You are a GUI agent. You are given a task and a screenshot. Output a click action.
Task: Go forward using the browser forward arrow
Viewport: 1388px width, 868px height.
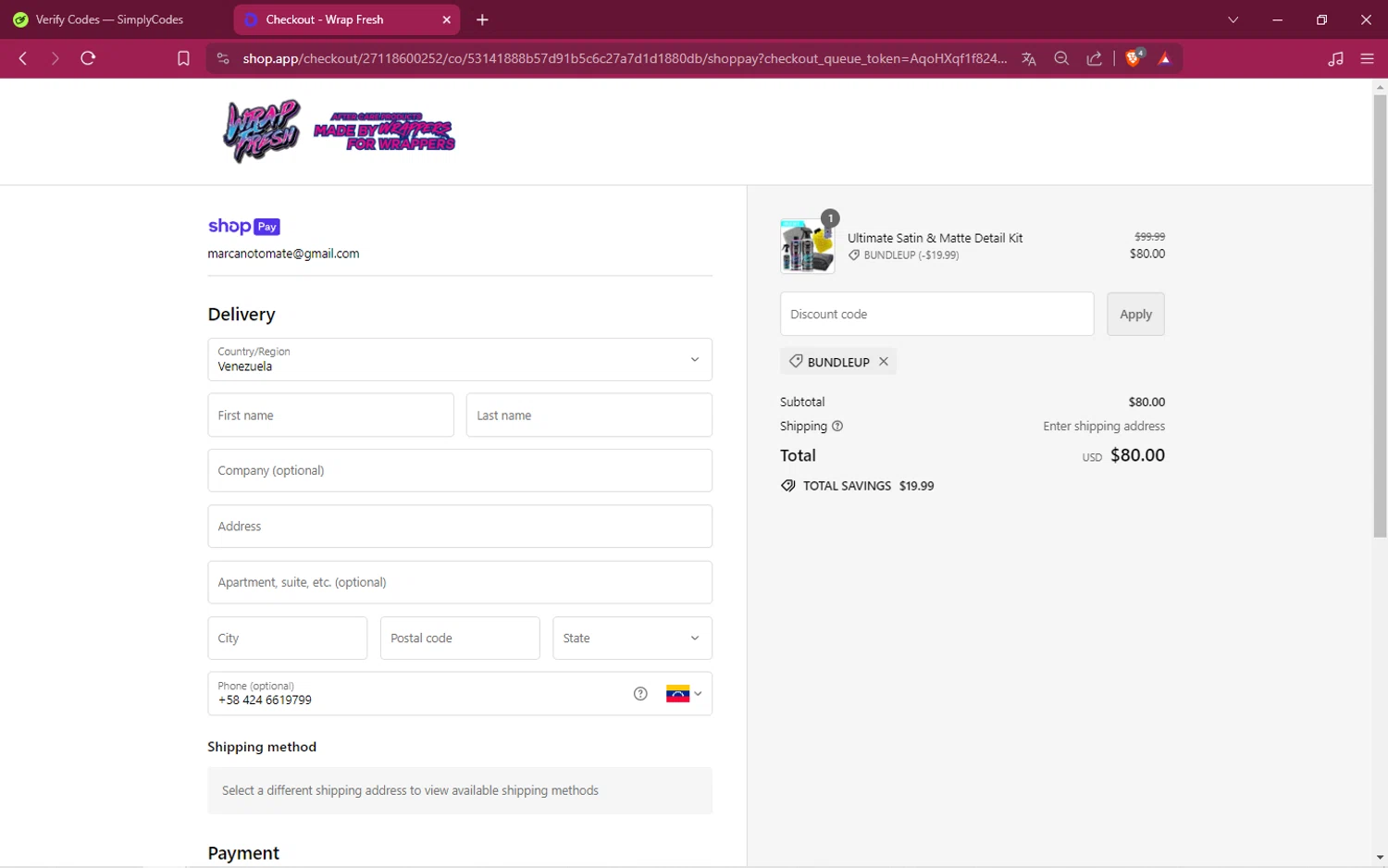point(56,58)
